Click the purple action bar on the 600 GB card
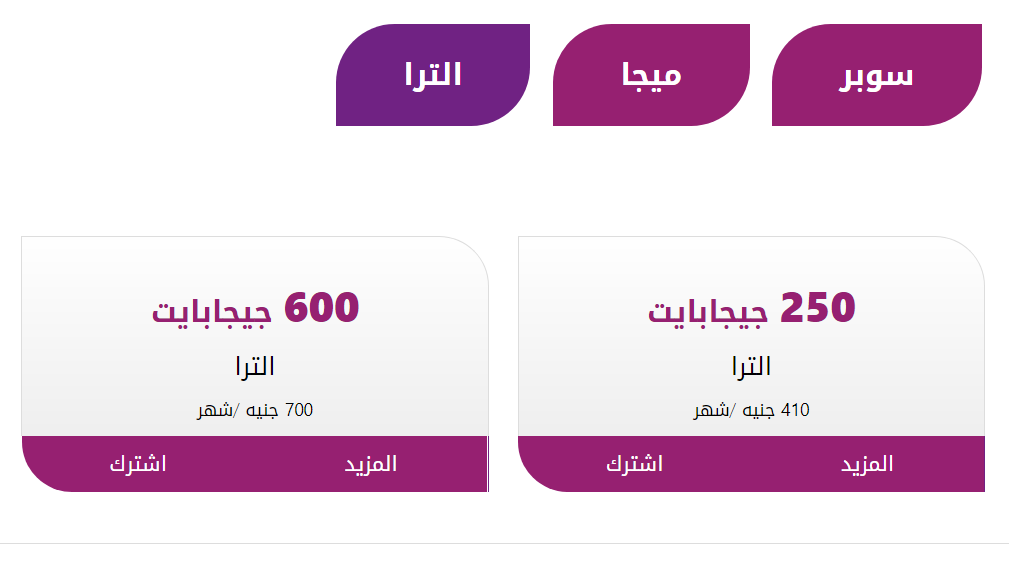The height and width of the screenshot is (576, 1009). pos(255,462)
